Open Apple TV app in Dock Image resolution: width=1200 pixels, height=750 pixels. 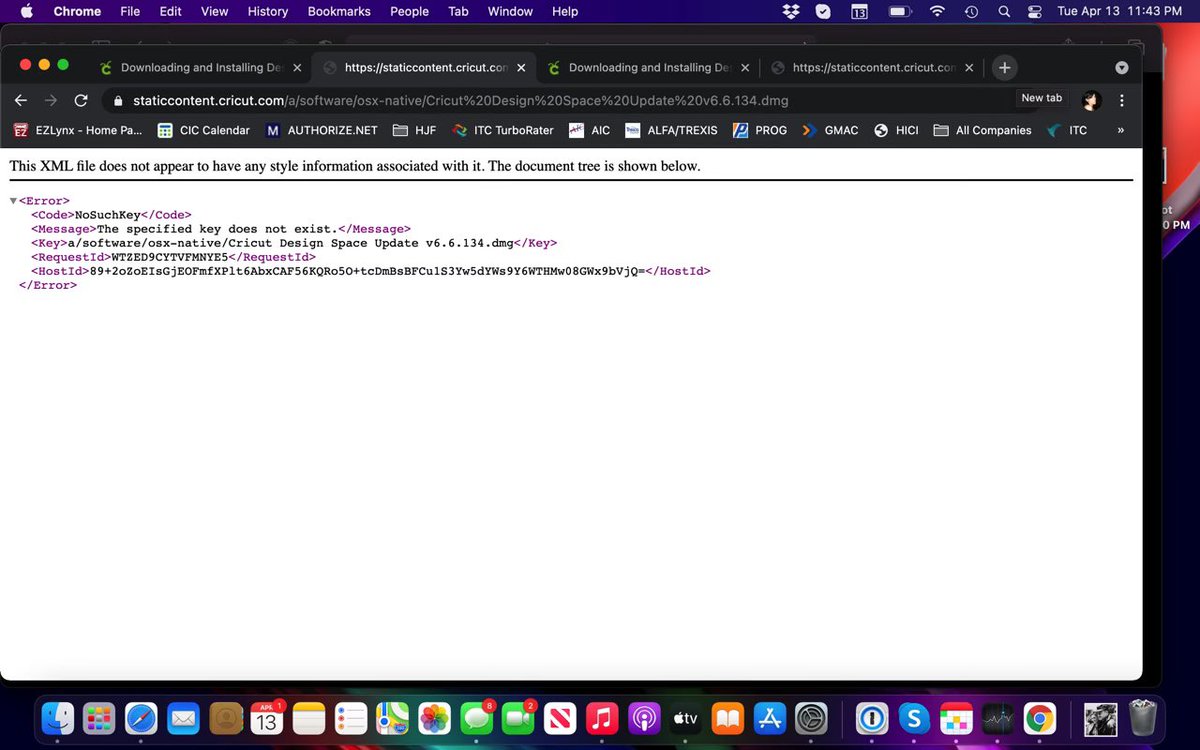coord(686,718)
